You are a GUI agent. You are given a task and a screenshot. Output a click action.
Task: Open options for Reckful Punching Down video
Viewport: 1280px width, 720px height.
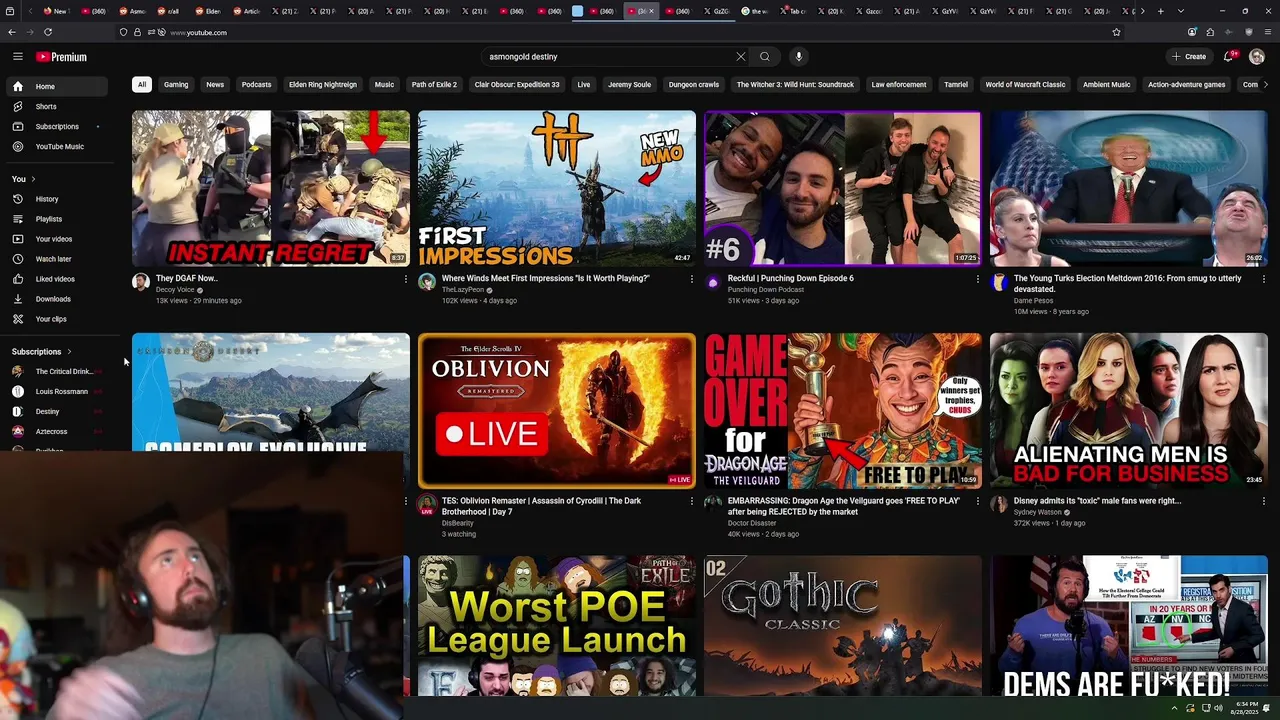click(x=977, y=279)
